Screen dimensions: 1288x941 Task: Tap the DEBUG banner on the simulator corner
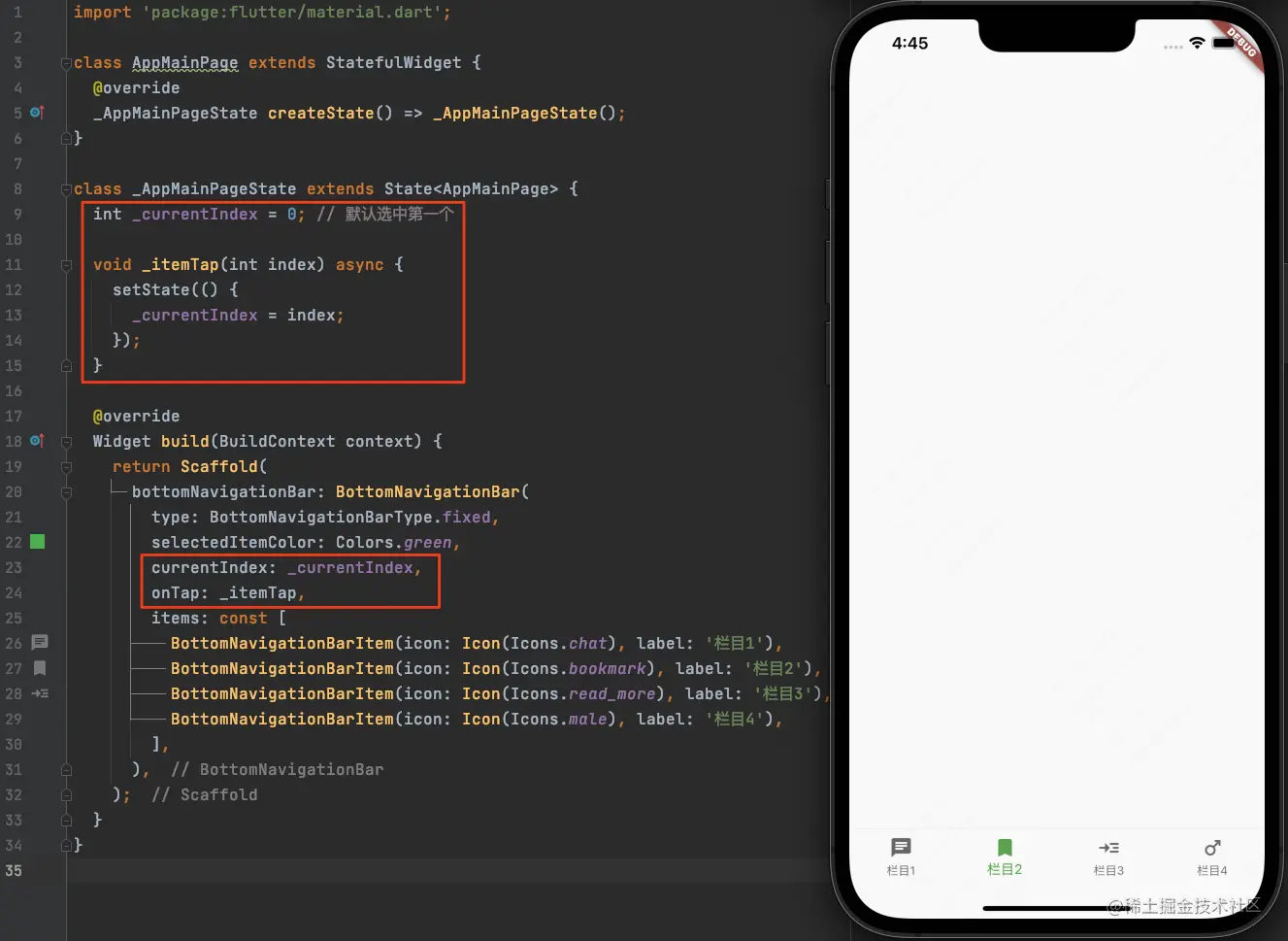pos(1241,43)
